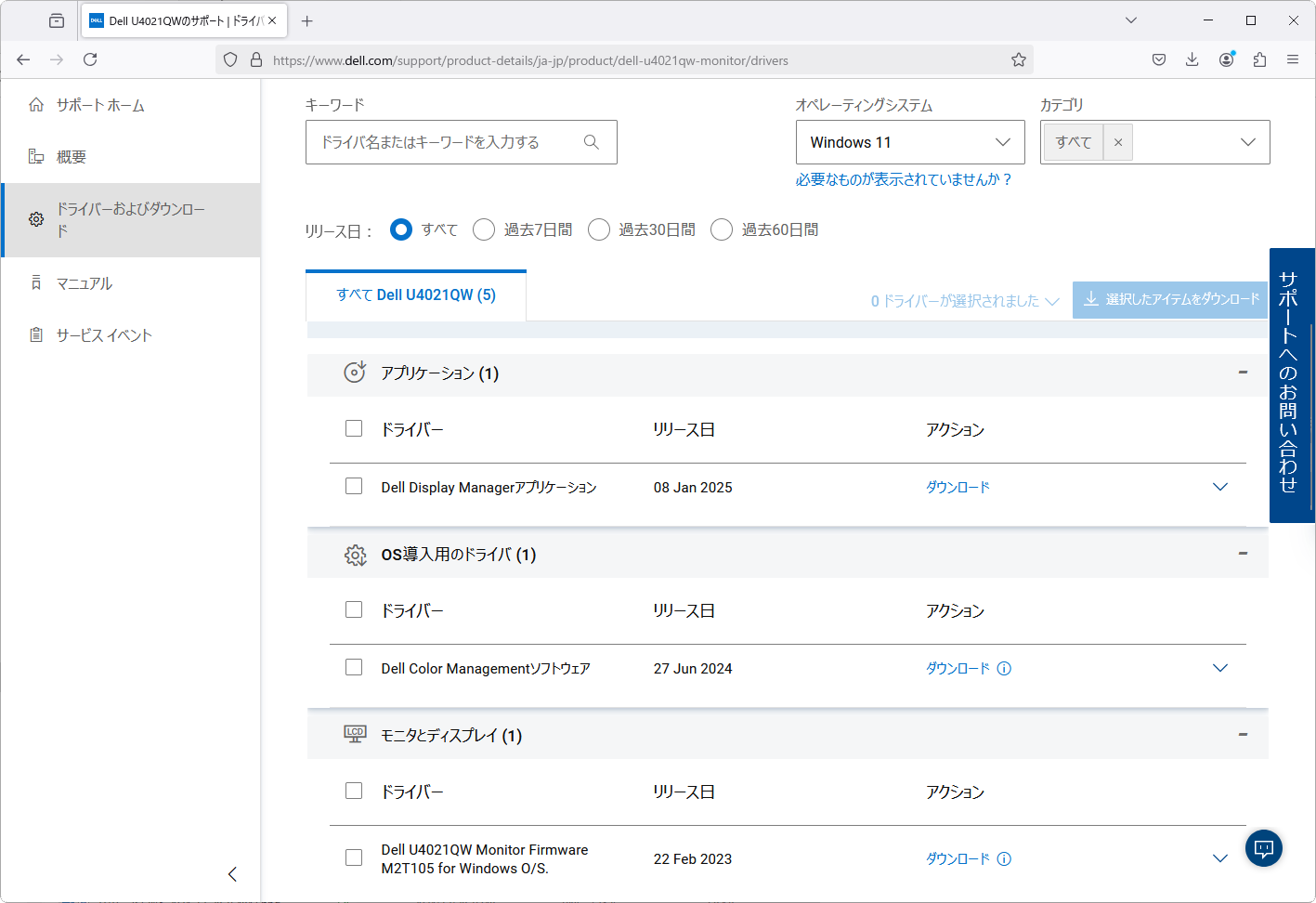Bookmark this page with star icon
The height and width of the screenshot is (903, 1316).
click(1019, 60)
